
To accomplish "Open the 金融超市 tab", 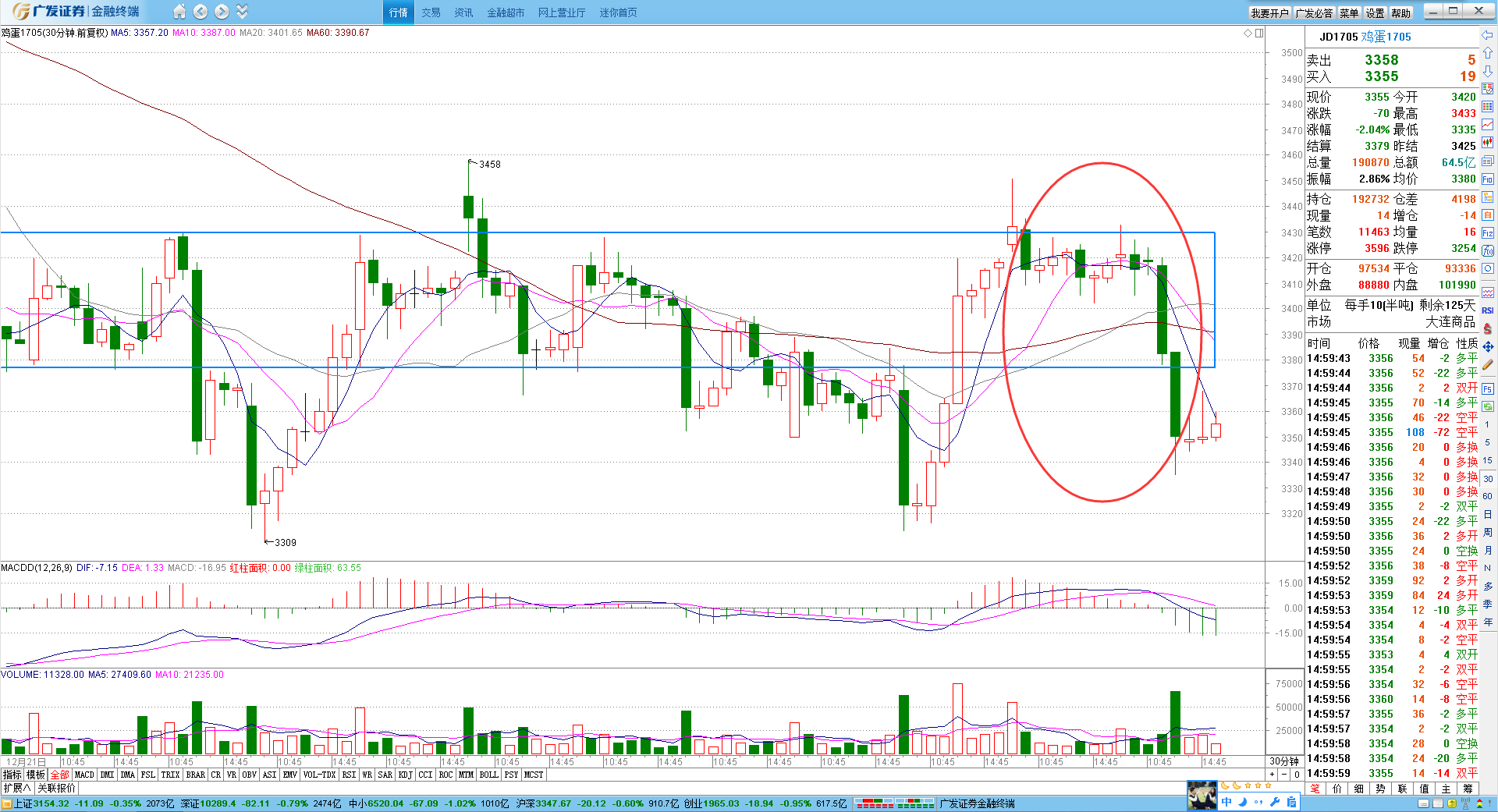I will point(506,12).
